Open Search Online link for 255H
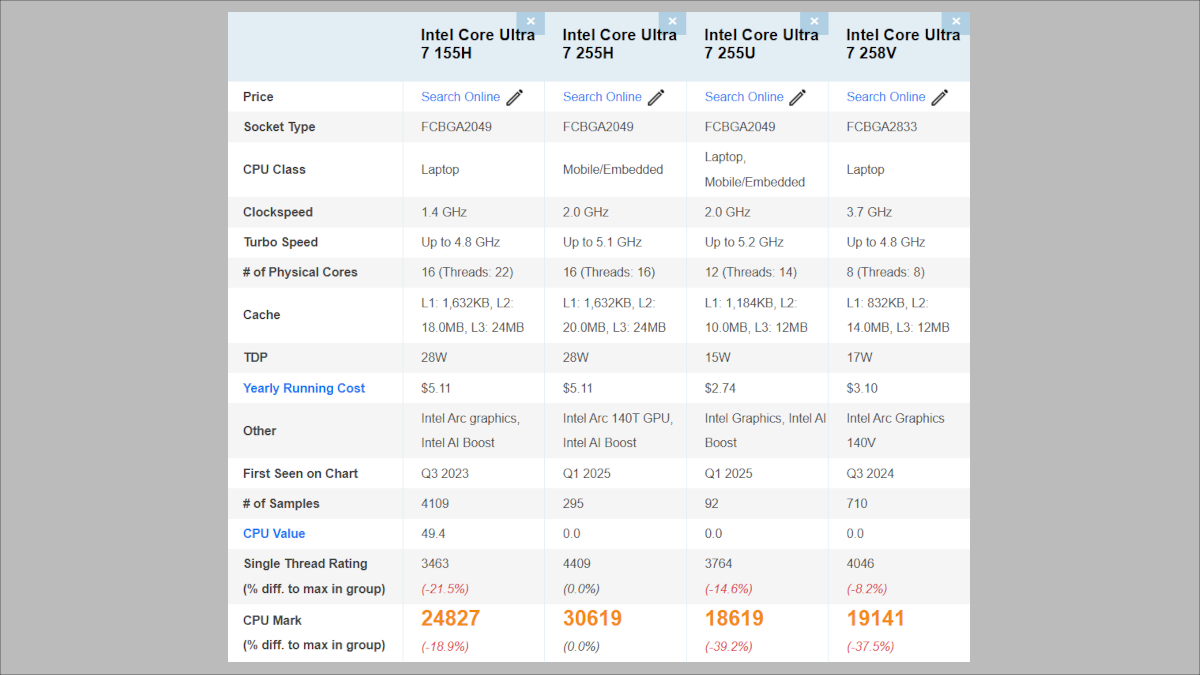 click(602, 97)
